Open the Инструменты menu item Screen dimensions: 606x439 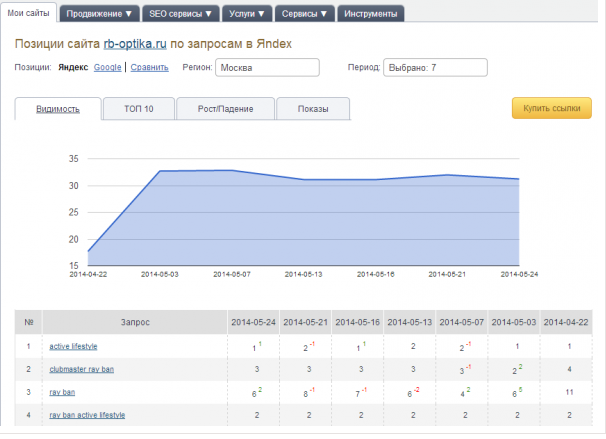pyautogui.click(x=371, y=14)
